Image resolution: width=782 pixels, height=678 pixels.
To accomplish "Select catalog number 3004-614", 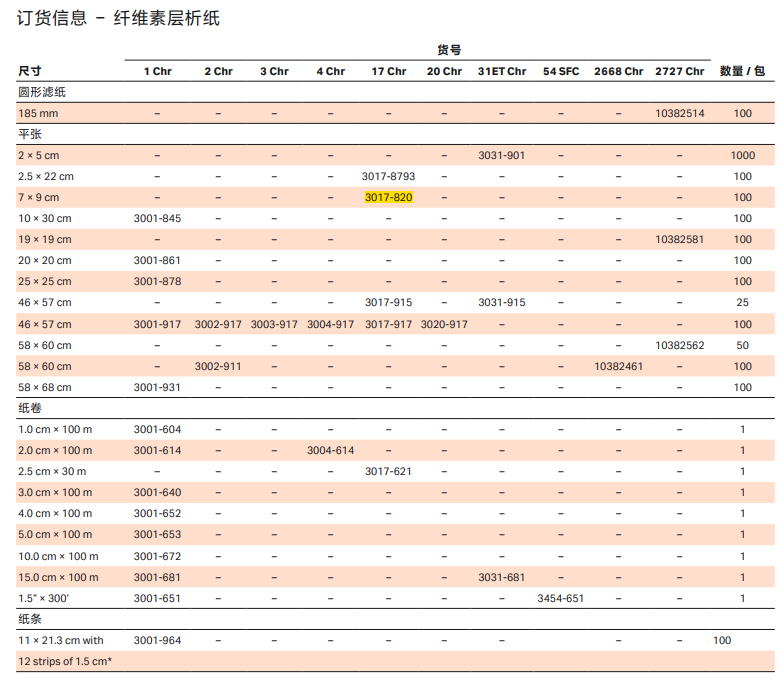I will tap(330, 451).
